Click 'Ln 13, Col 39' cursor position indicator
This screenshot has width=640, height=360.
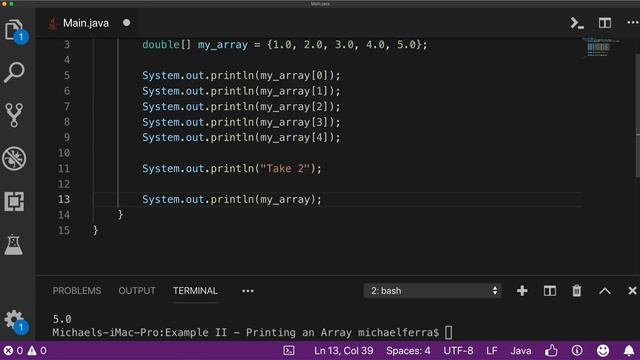344,351
